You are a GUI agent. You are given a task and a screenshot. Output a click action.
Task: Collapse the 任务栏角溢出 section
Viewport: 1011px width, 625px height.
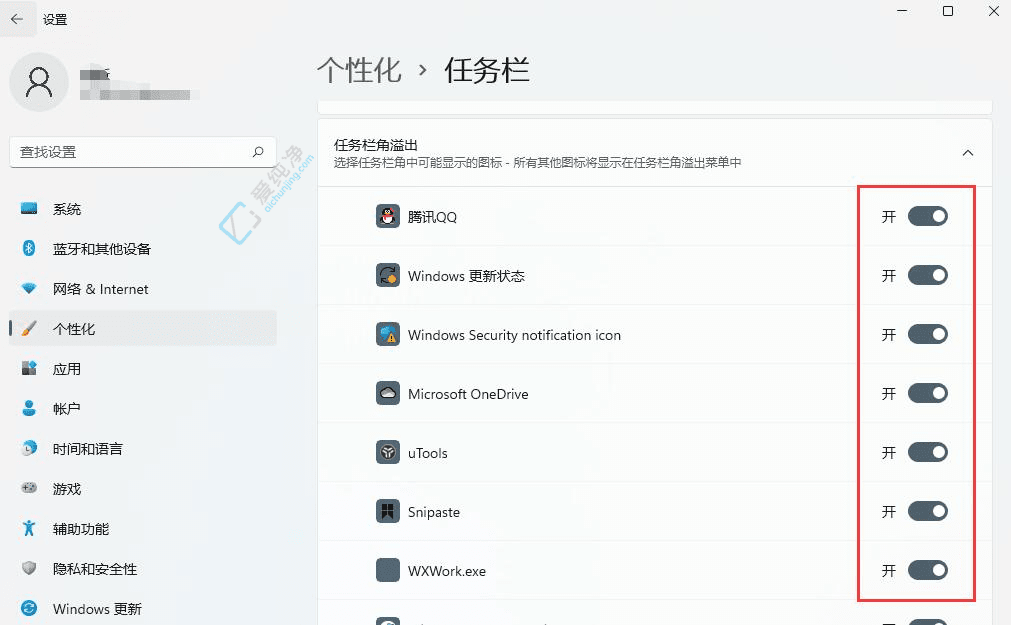[x=967, y=152]
